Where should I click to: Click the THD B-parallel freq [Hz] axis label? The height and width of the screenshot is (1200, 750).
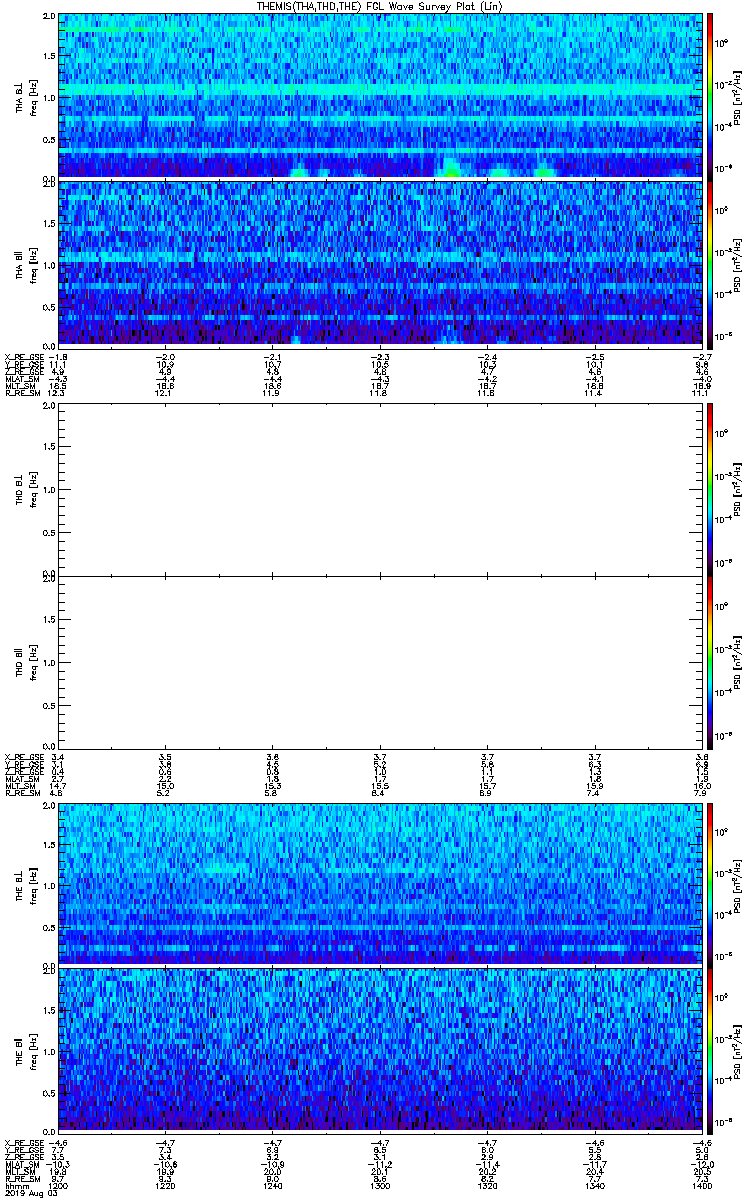(x=32, y=661)
